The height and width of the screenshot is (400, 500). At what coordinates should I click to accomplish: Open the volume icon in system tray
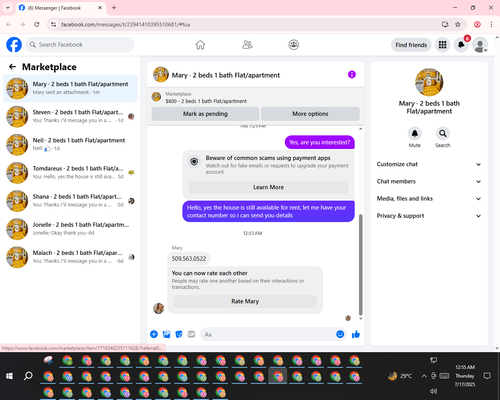click(433, 391)
